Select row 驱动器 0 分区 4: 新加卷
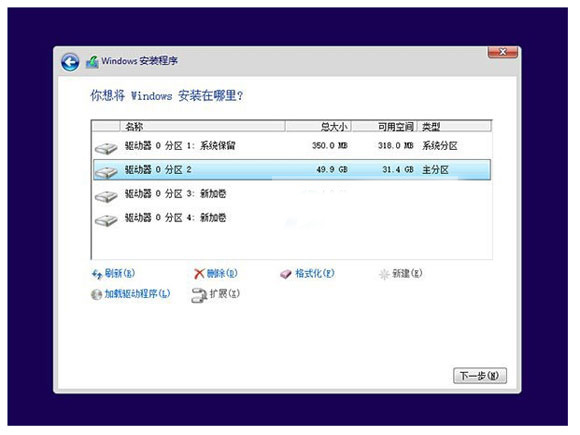The width and height of the screenshot is (580, 435). point(292,218)
